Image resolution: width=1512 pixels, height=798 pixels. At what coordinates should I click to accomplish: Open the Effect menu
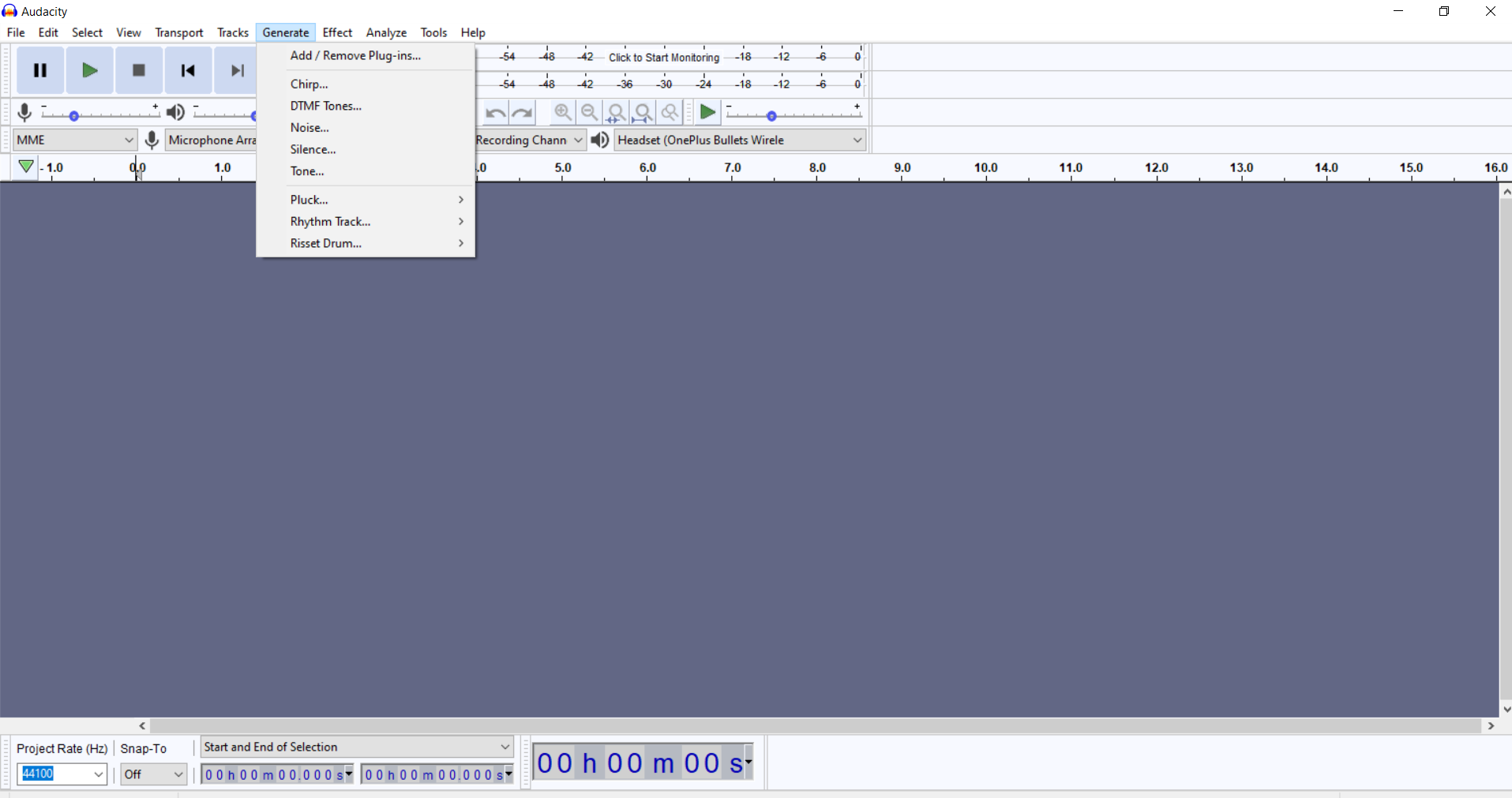pyautogui.click(x=337, y=32)
